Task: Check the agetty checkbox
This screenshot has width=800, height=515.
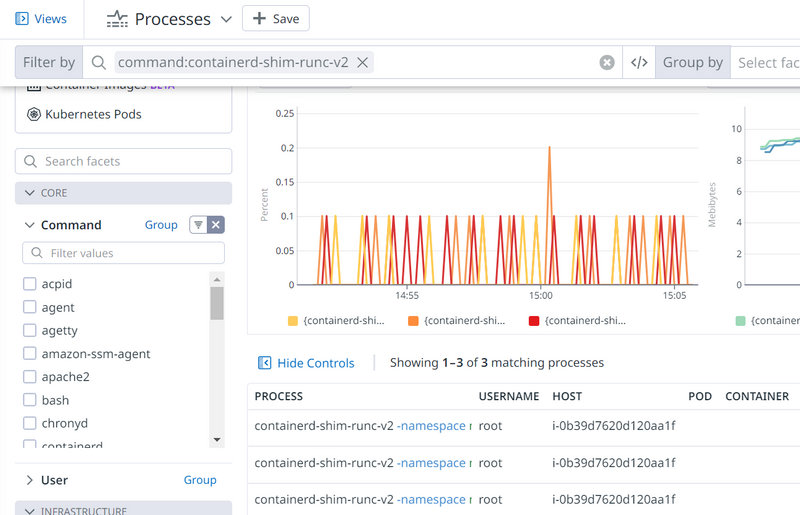Action: tap(30, 330)
